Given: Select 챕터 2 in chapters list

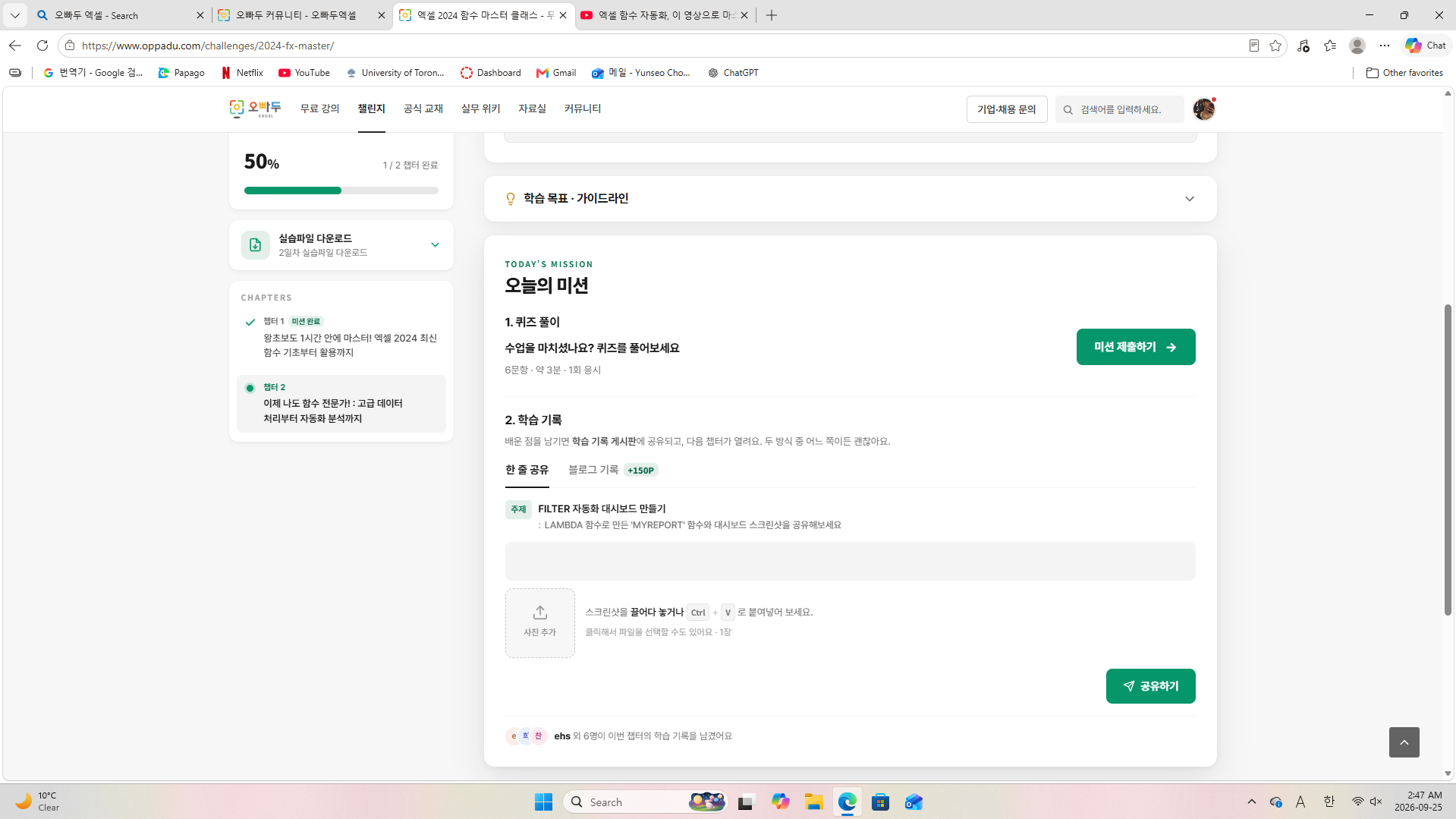Looking at the screenshot, I should 341,404.
